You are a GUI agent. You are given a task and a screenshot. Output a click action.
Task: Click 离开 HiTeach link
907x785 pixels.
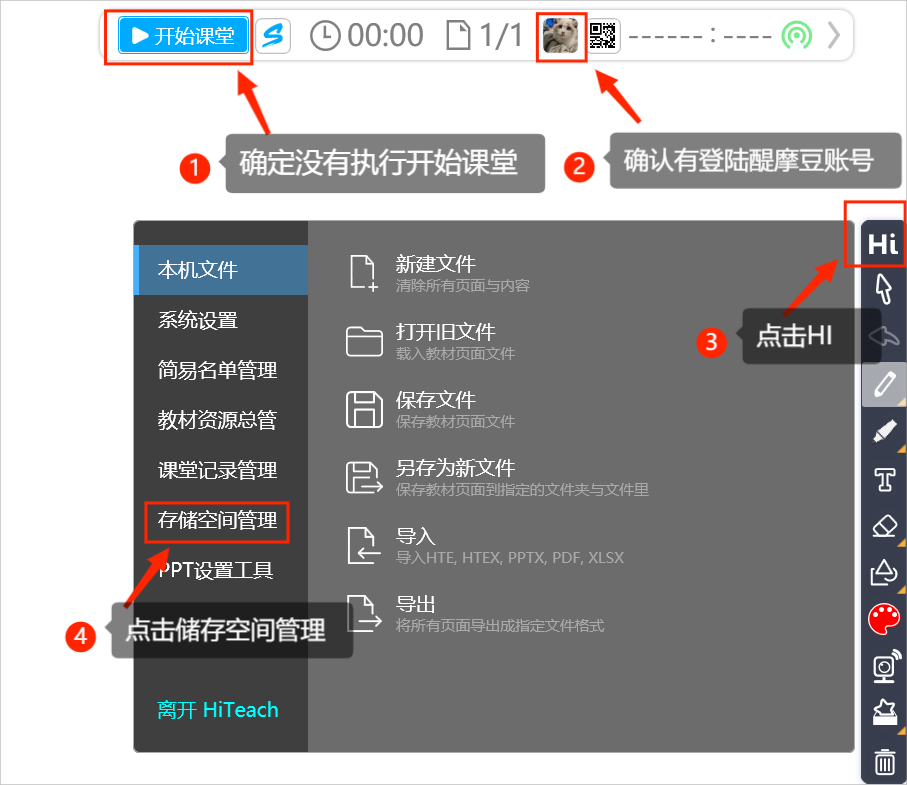pos(218,710)
